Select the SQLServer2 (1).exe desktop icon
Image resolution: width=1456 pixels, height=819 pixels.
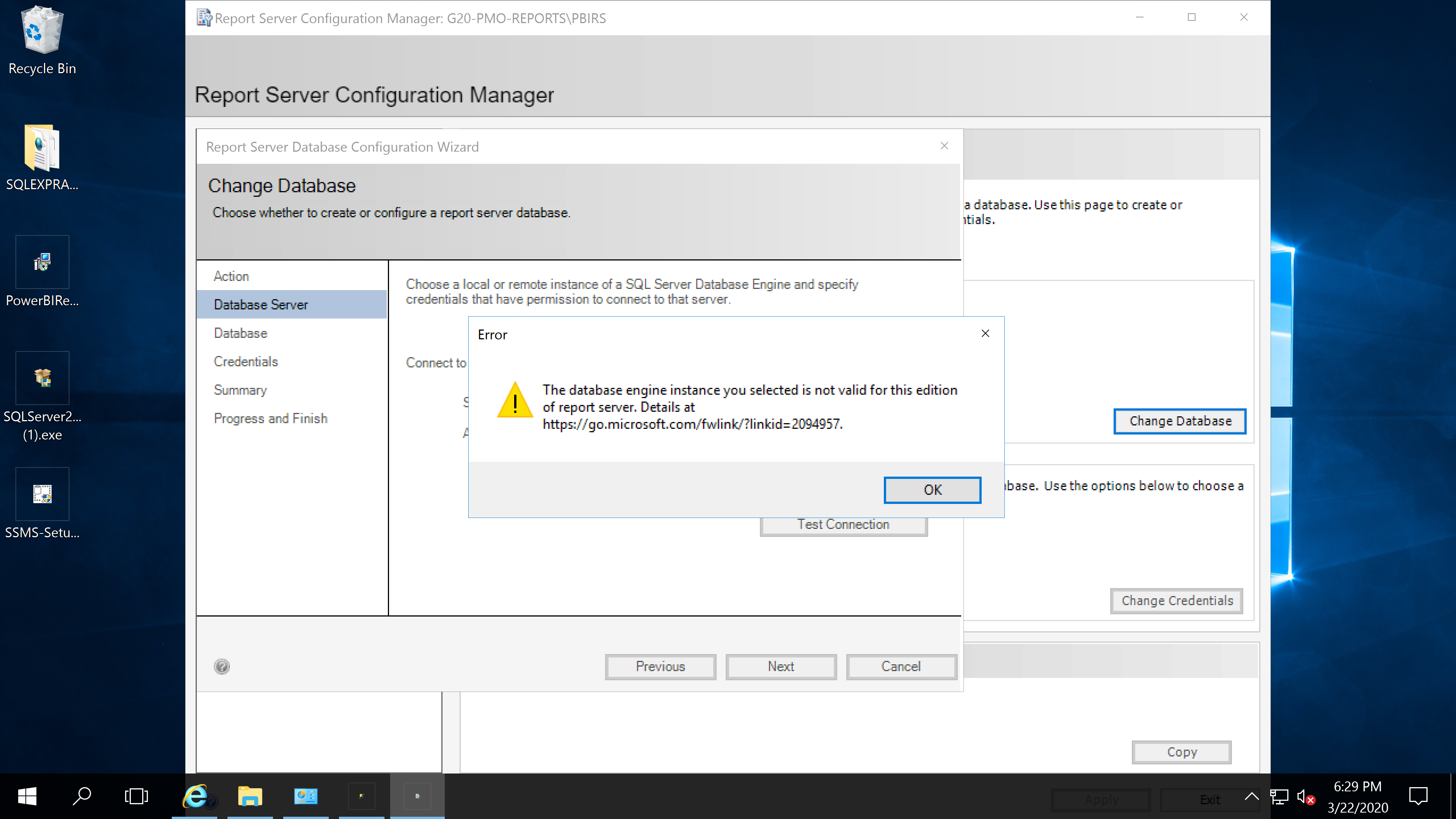tap(42, 397)
